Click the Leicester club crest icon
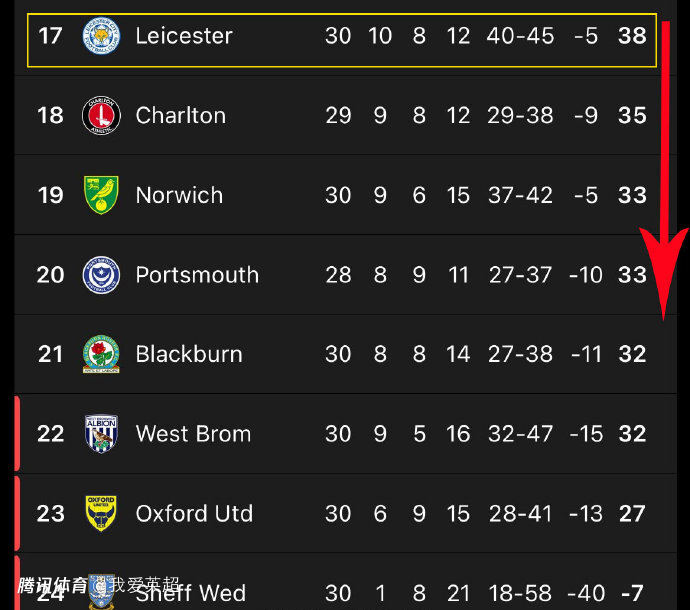 point(100,36)
